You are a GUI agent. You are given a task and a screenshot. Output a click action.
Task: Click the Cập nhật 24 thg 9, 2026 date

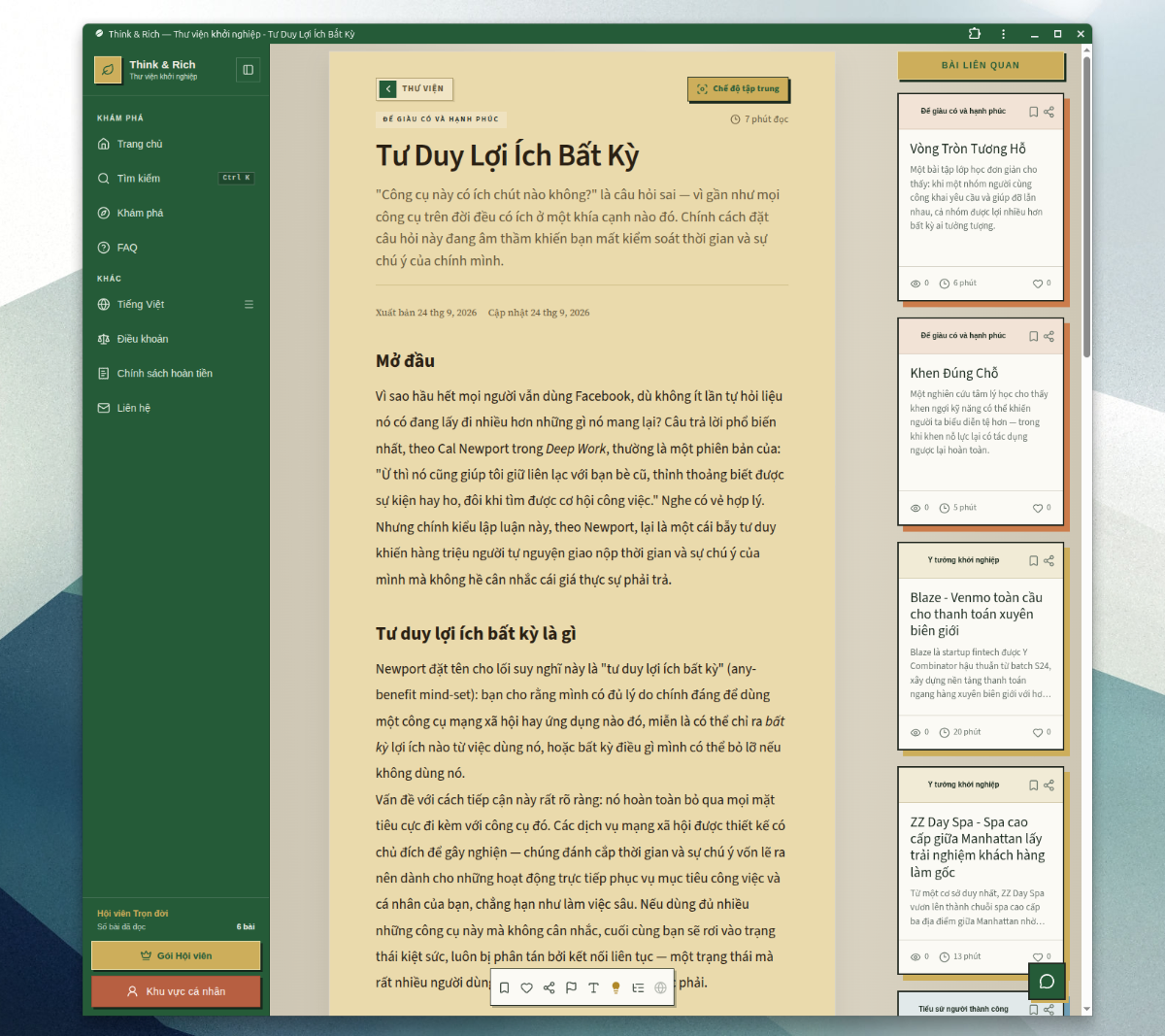[x=539, y=313]
